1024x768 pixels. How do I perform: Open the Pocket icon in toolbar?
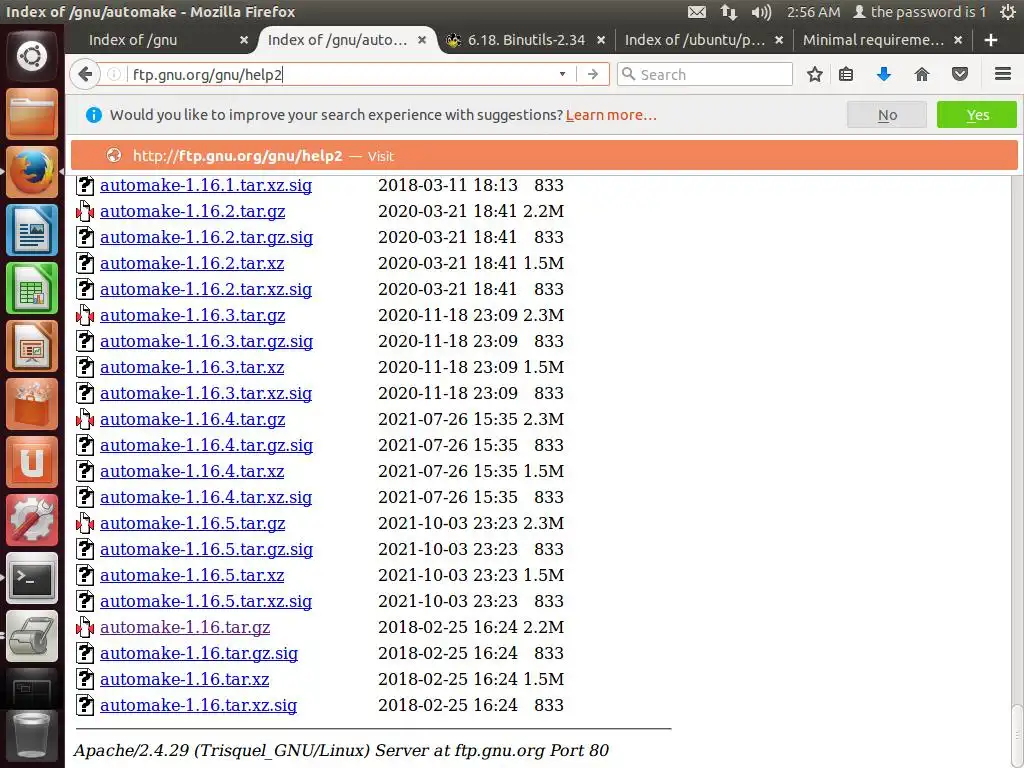point(959,74)
